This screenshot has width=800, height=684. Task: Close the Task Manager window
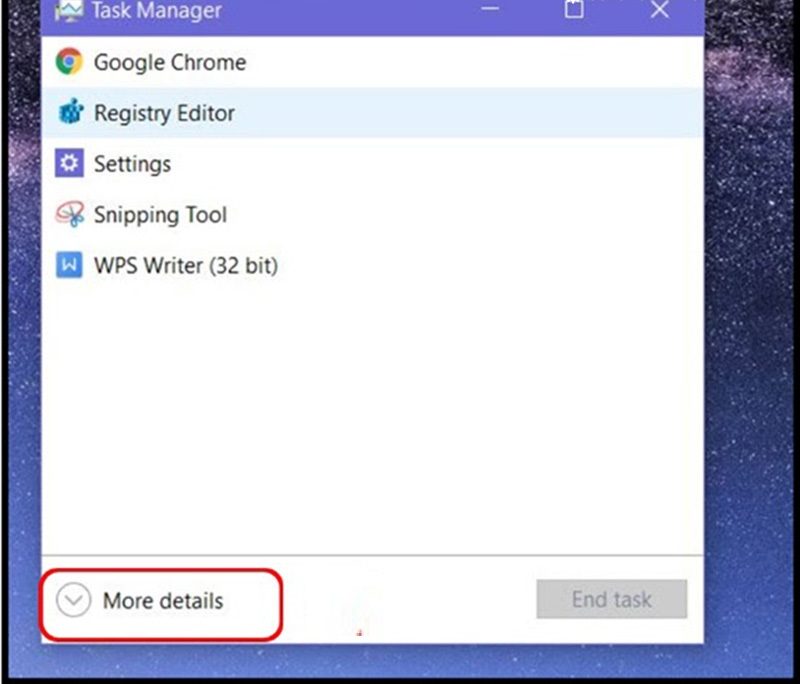click(660, 9)
